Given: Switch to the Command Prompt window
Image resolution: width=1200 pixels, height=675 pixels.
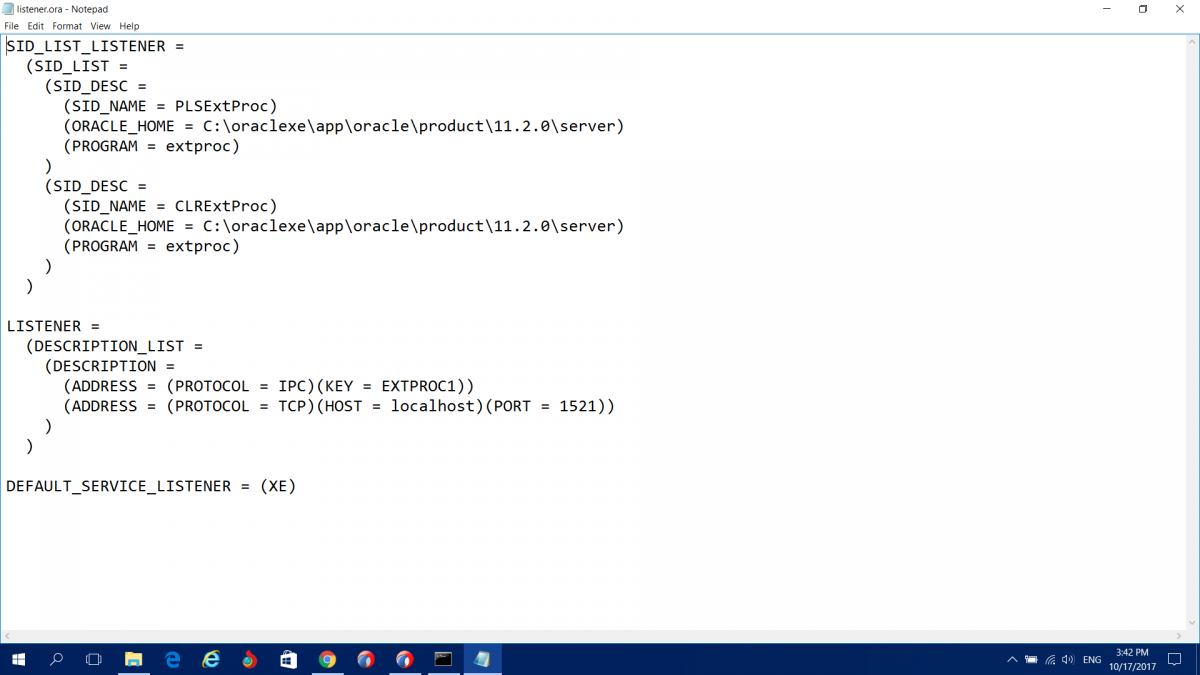Looking at the screenshot, I should pos(443,660).
